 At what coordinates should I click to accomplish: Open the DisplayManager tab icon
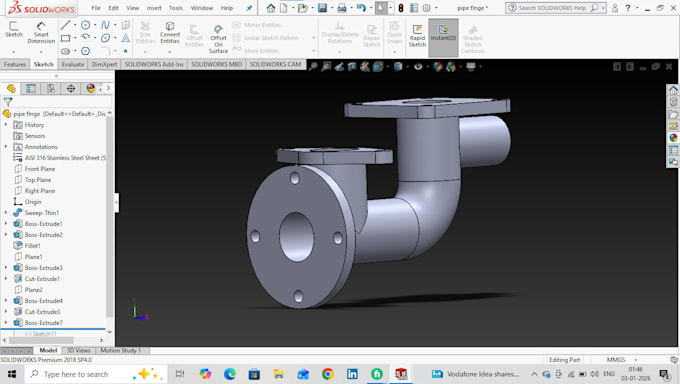91,89
